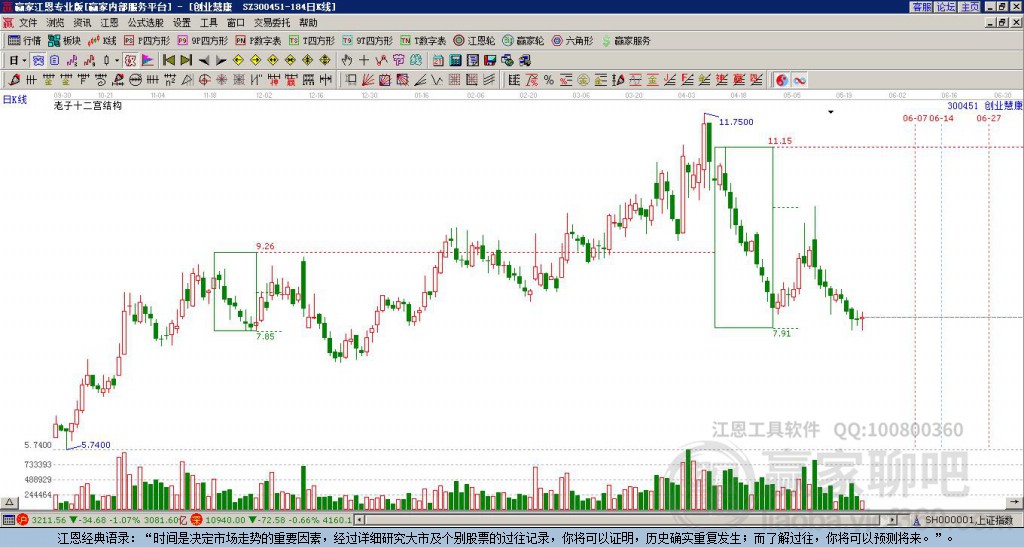Open the 赢家轮 tool
The height and width of the screenshot is (548, 1024).
pyautogui.click(x=524, y=40)
